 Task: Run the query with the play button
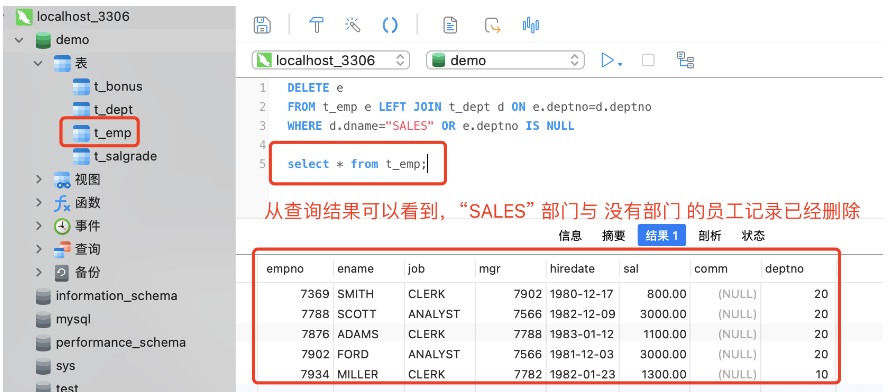point(608,60)
